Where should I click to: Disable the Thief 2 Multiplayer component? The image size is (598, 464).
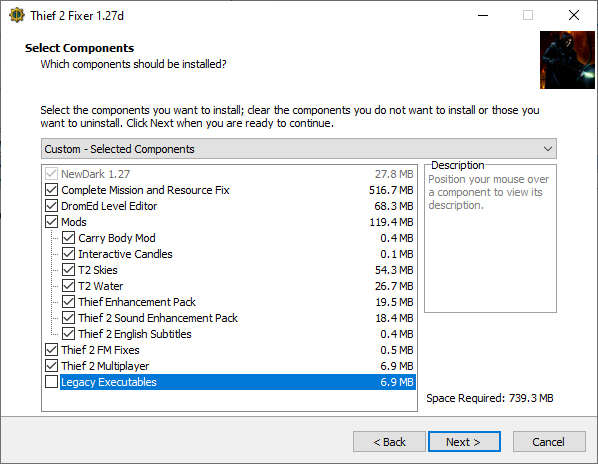tap(51, 366)
